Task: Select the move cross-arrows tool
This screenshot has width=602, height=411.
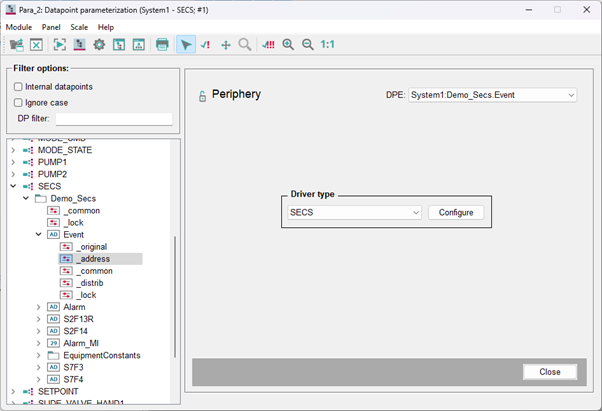Action: pos(225,45)
